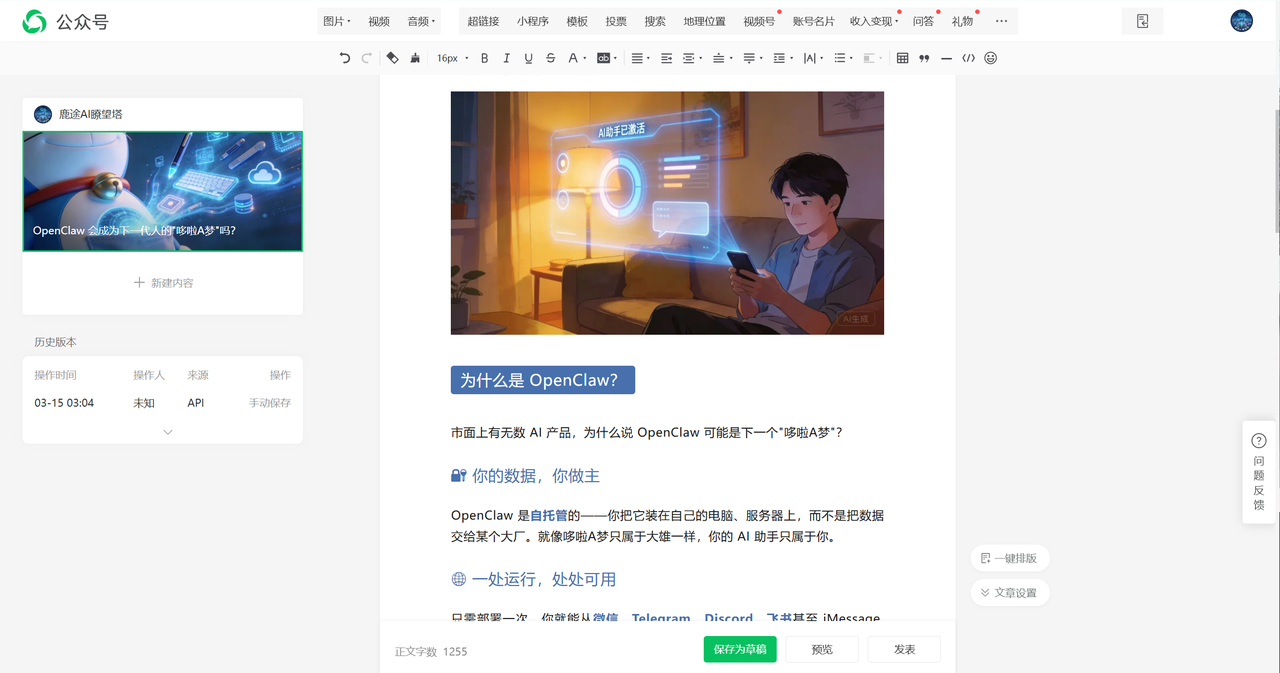1280x673 pixels.
Task: Click the 预览 button
Action: (822, 649)
